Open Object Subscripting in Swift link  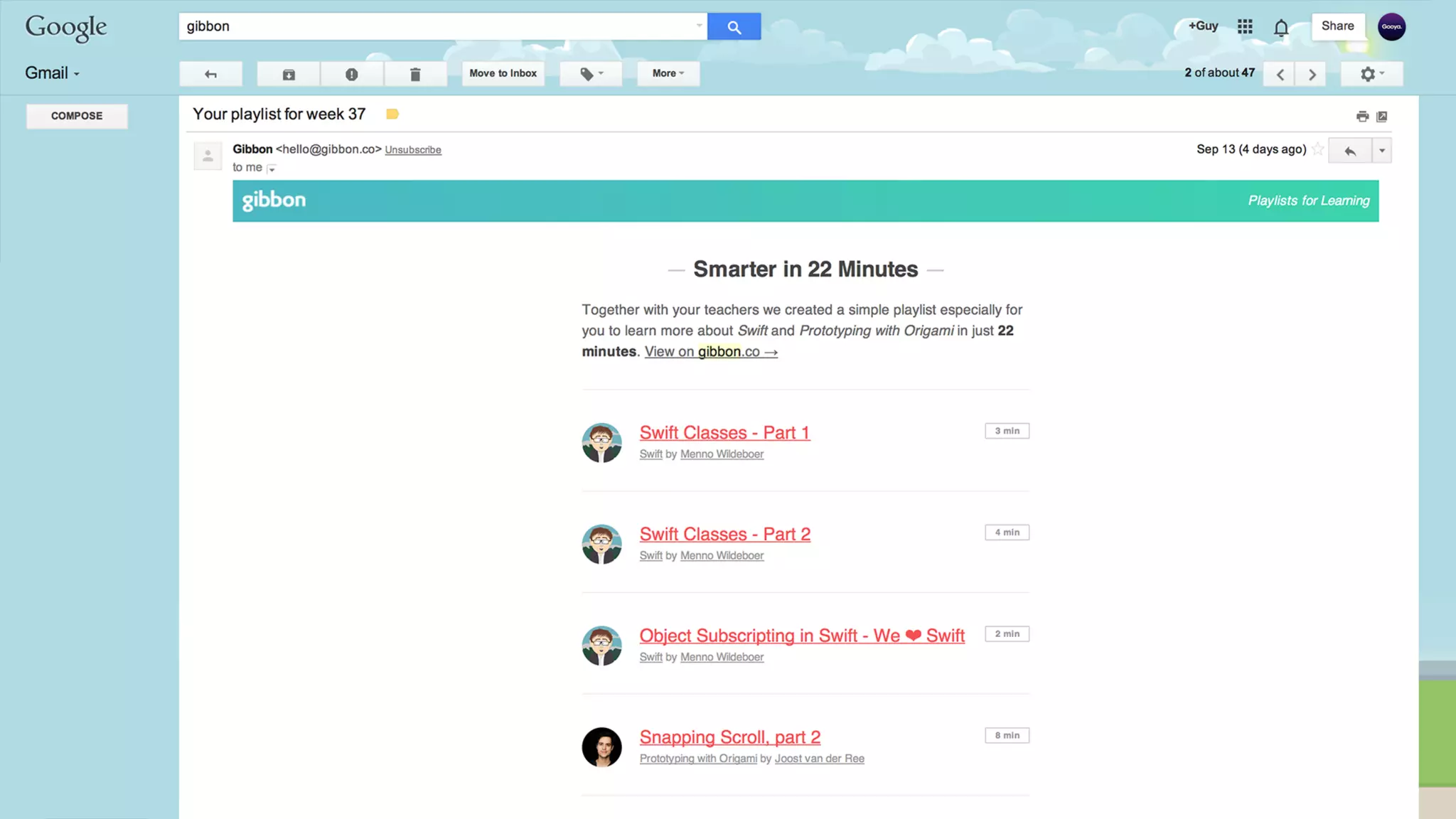pos(802,636)
